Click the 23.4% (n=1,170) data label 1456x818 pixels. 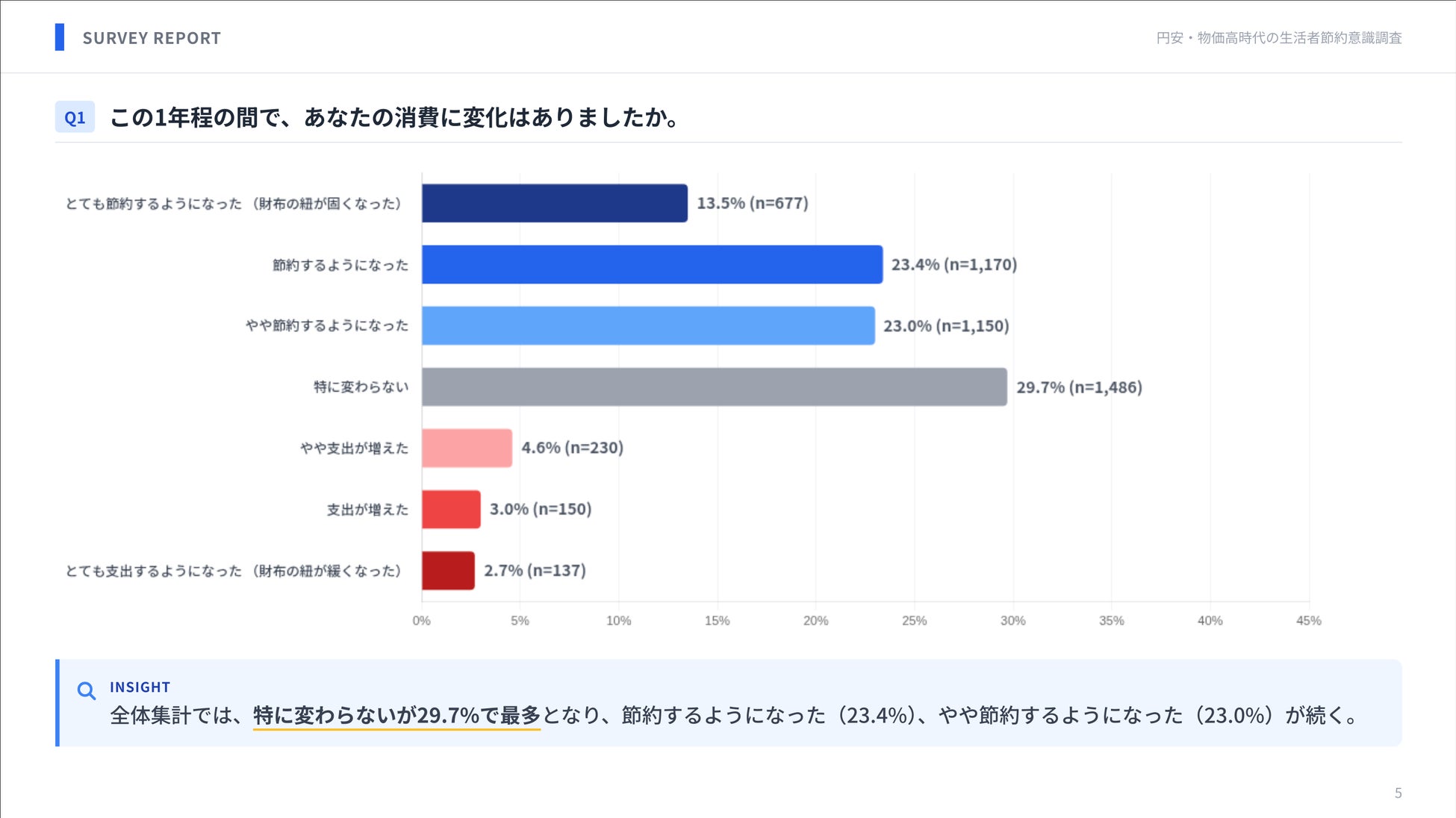pyautogui.click(x=954, y=264)
